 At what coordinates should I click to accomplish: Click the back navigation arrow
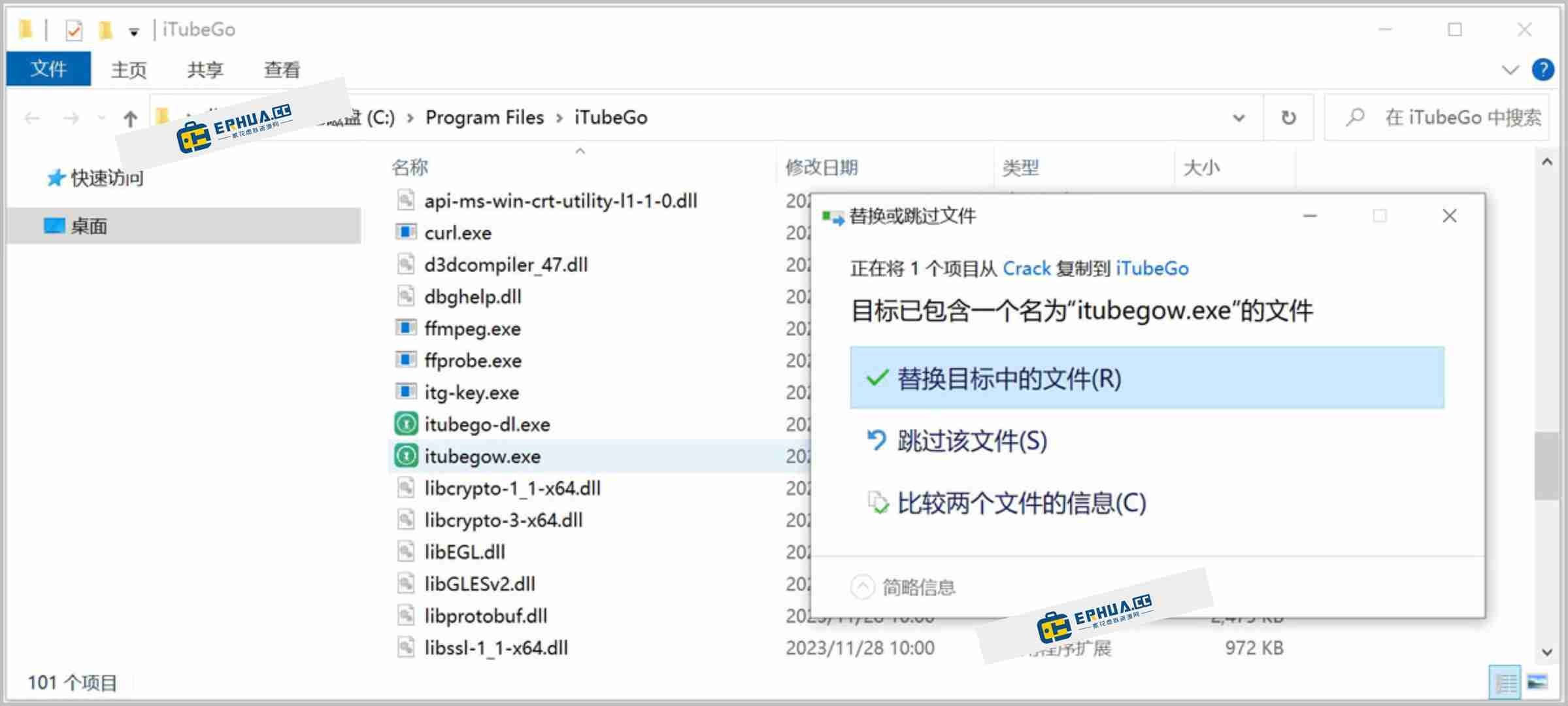32,118
